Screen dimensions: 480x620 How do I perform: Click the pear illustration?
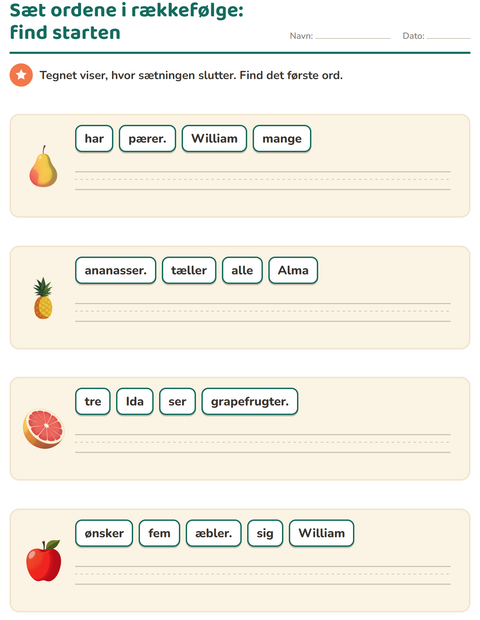click(x=43, y=166)
